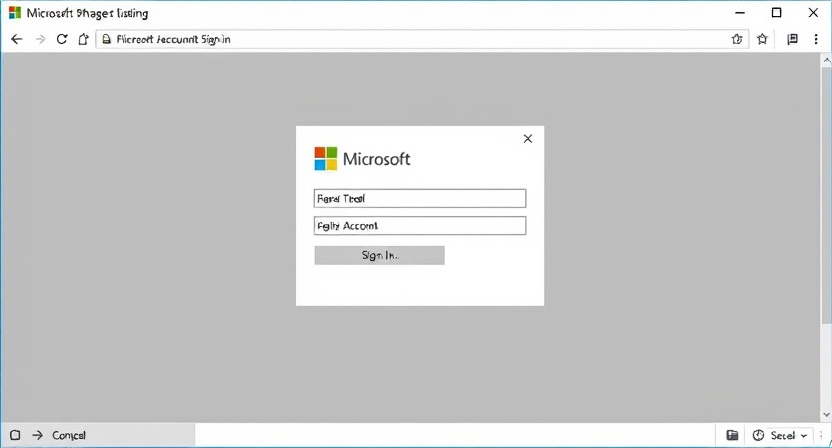Image resolution: width=832 pixels, height=448 pixels.
Task: Minimize the browser window
Action: coord(740,13)
